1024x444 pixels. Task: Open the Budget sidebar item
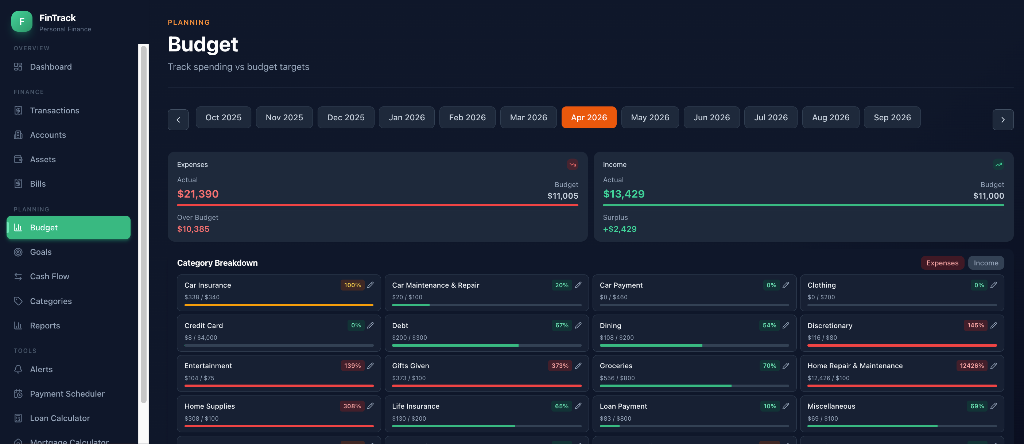[x=69, y=227]
